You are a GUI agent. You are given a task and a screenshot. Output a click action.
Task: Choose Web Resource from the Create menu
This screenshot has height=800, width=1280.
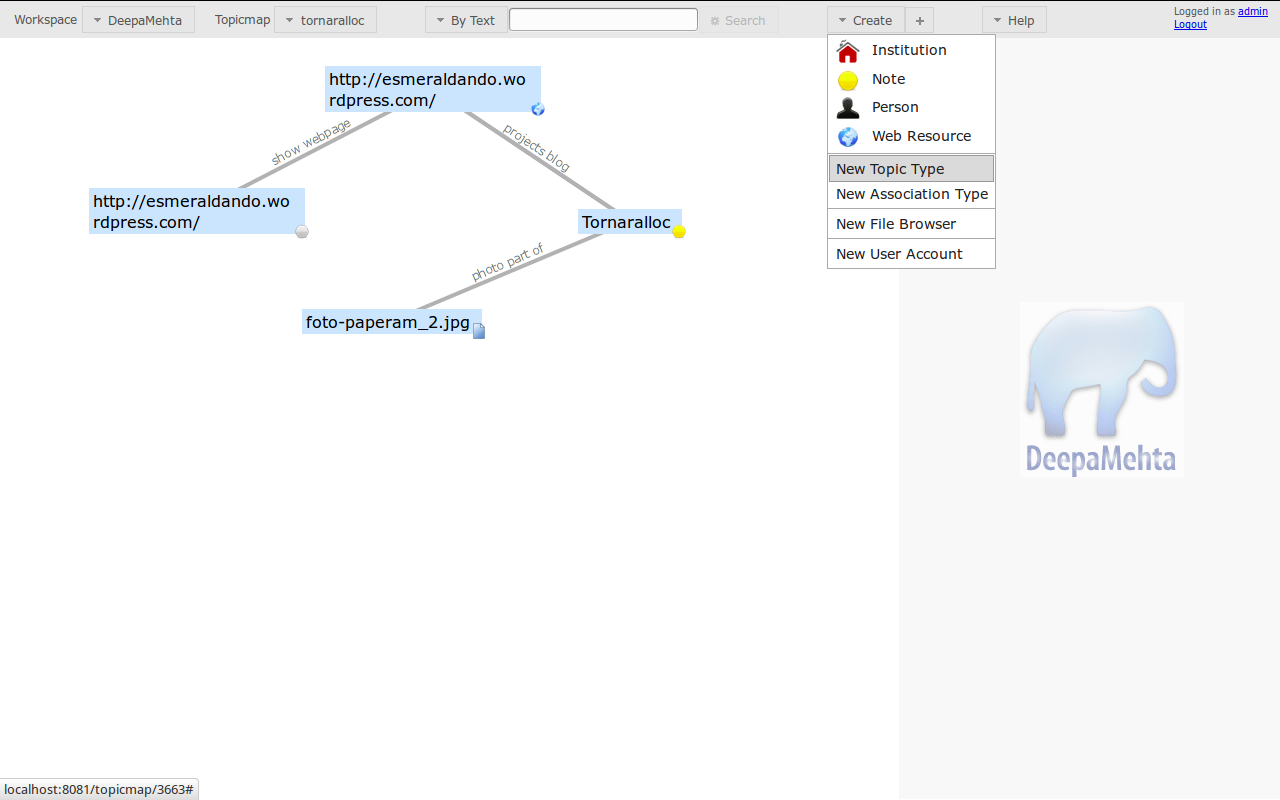911,136
